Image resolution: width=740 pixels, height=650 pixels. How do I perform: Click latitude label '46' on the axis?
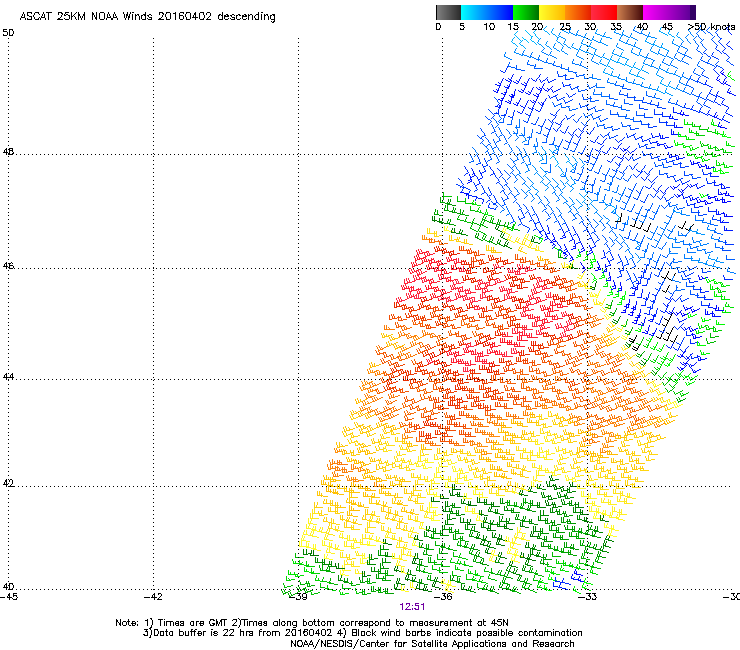(8, 266)
